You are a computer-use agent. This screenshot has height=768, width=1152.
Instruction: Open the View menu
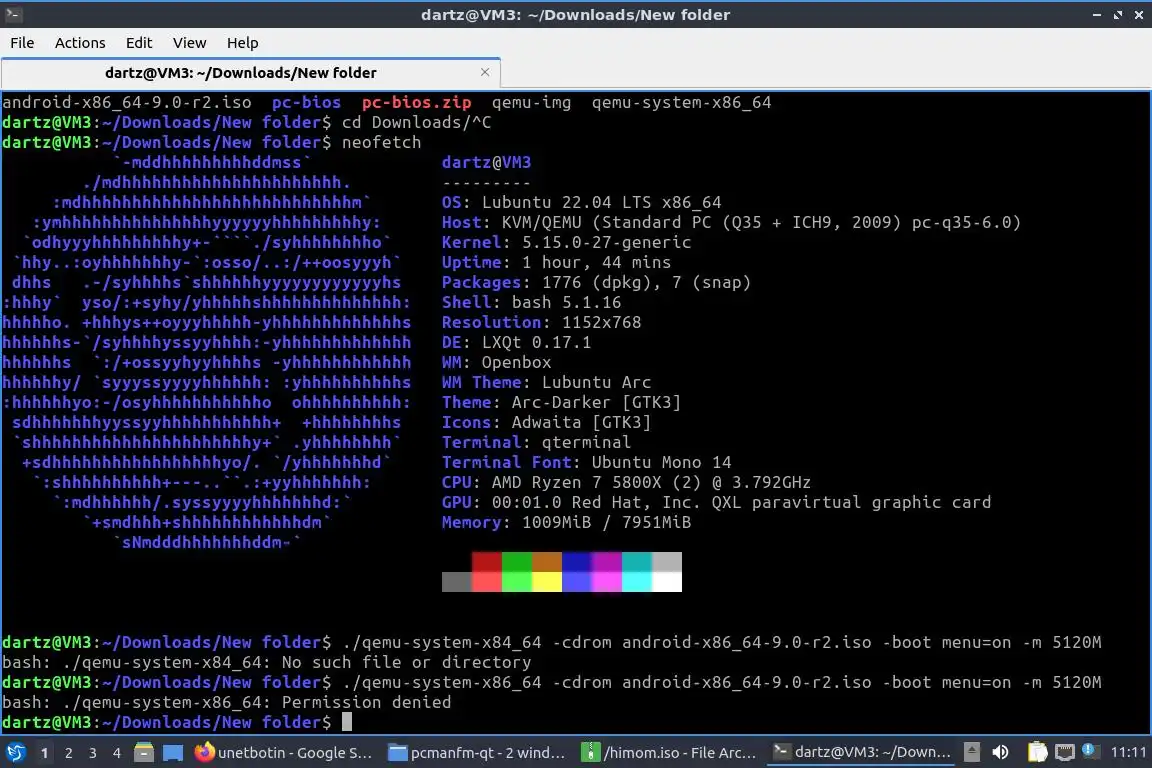coord(190,43)
